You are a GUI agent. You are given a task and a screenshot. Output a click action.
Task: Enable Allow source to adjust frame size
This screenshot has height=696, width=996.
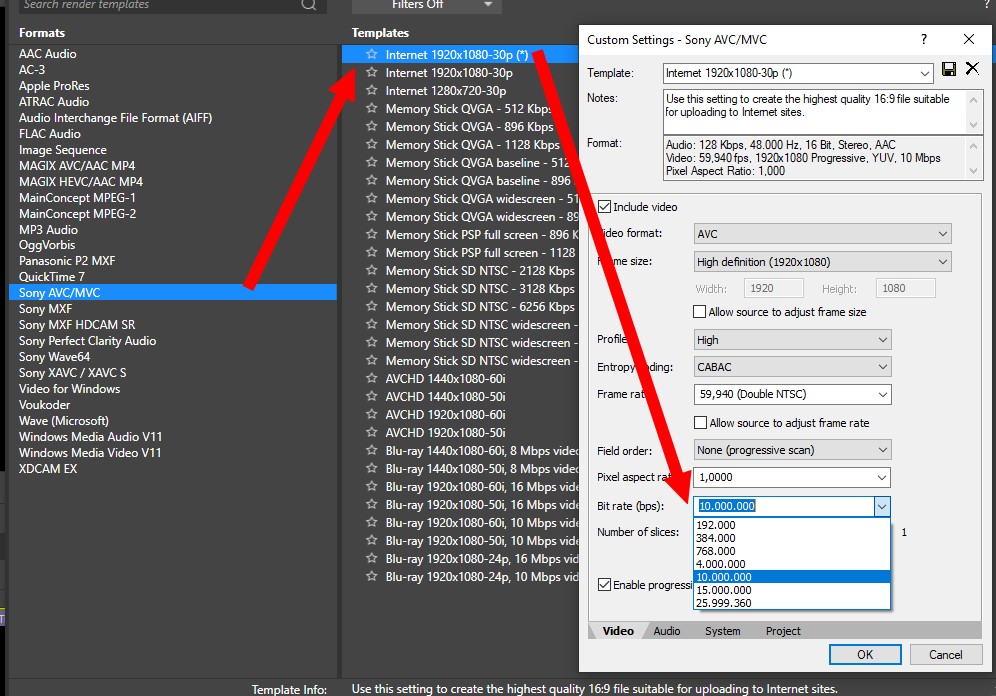click(699, 312)
